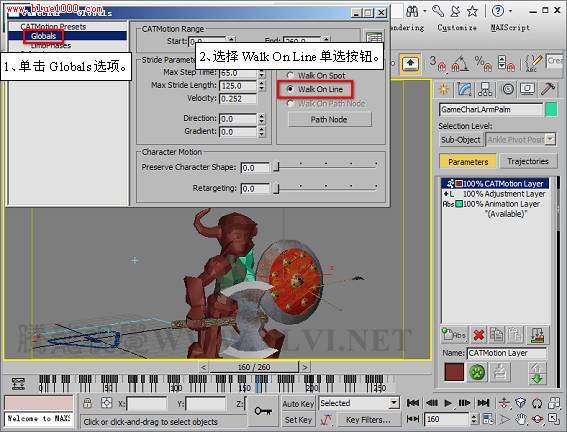Select the 100% Adjustment Layer row
The width and height of the screenshot is (567, 432).
click(x=495, y=194)
